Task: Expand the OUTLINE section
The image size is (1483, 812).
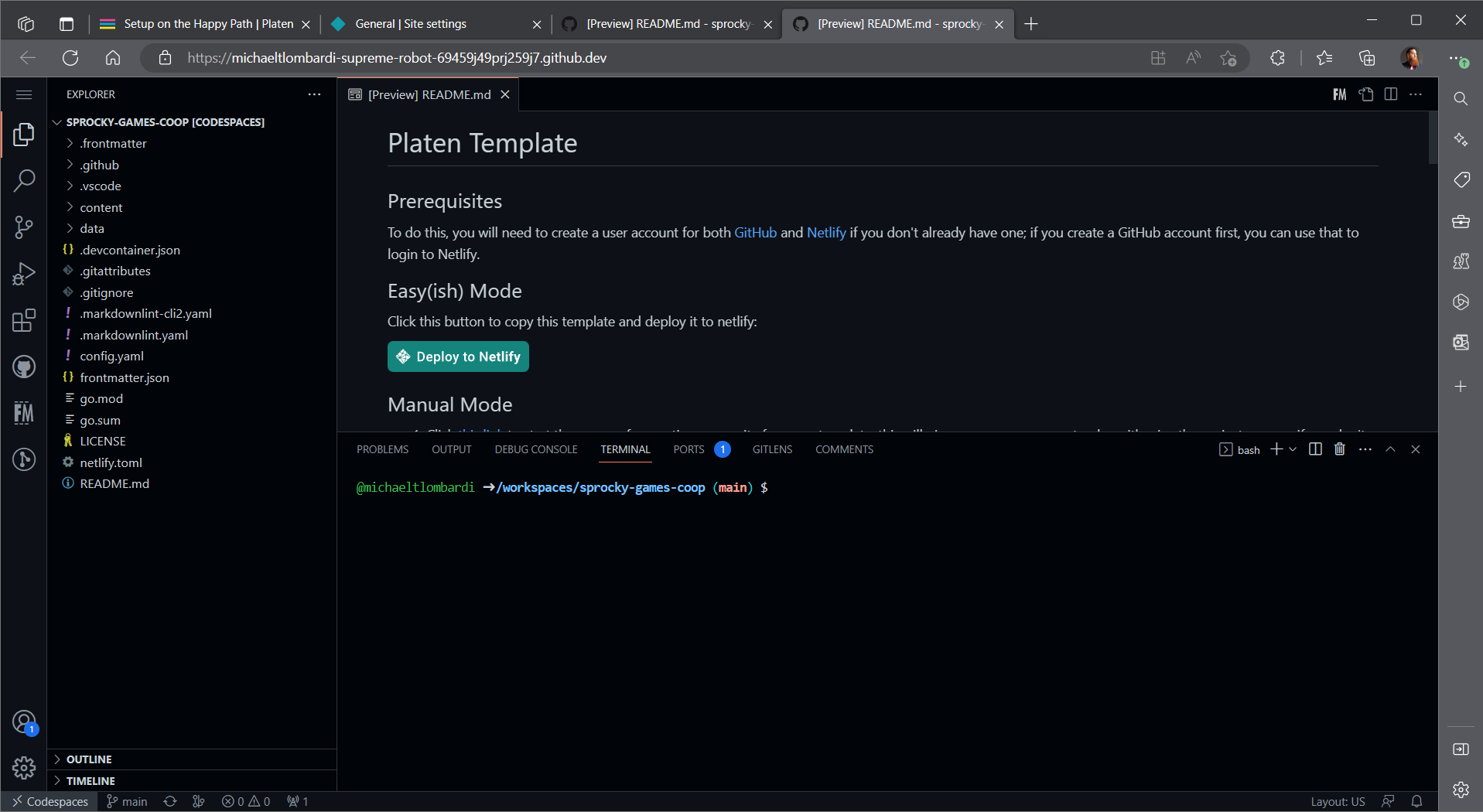Action: pyautogui.click(x=89, y=759)
